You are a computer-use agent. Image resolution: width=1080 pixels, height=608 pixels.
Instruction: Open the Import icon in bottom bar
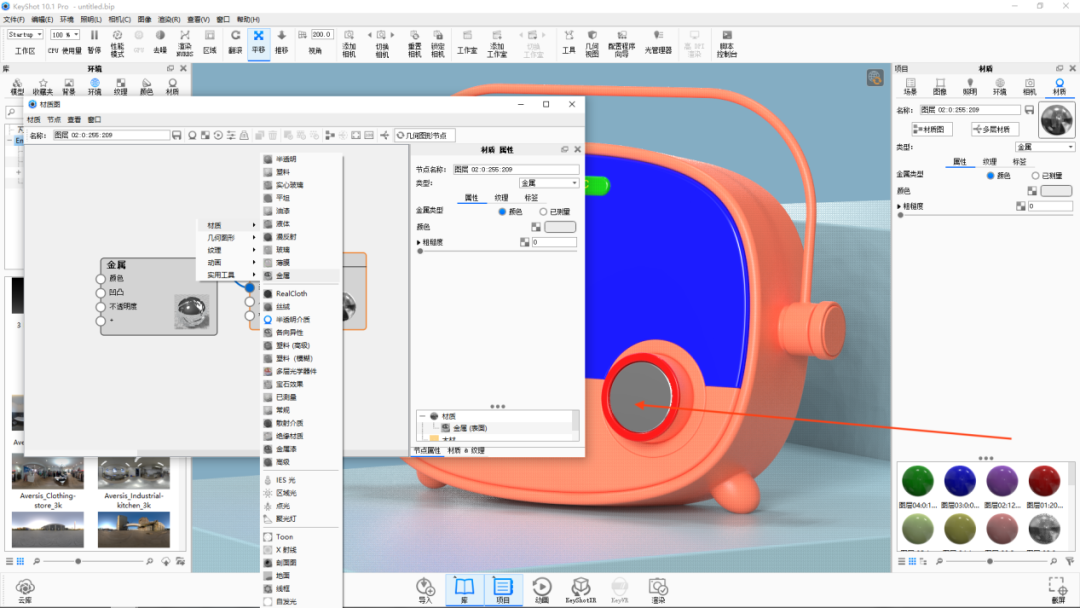click(x=425, y=590)
